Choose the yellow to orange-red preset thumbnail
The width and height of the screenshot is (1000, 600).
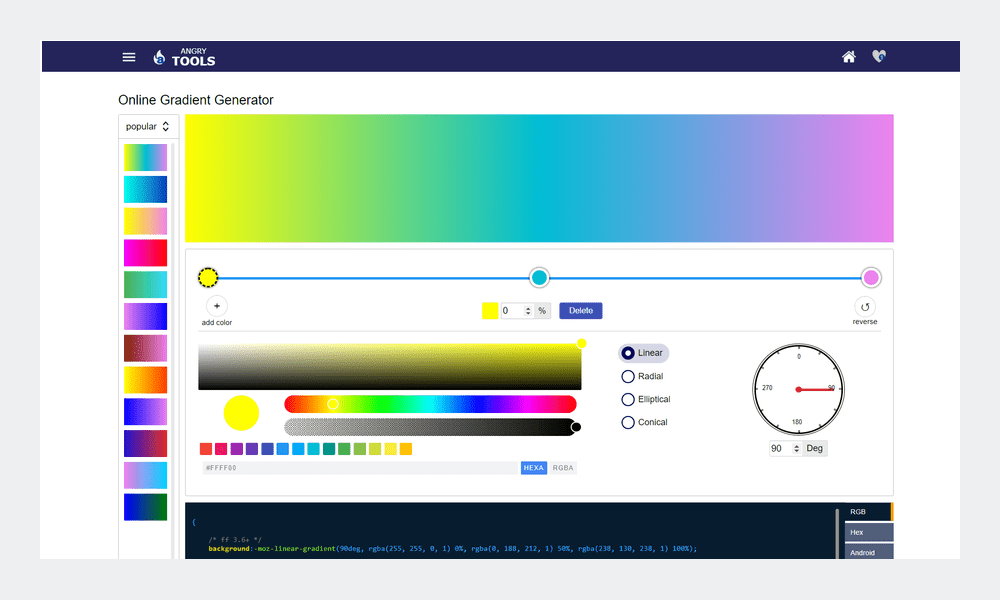pos(145,380)
